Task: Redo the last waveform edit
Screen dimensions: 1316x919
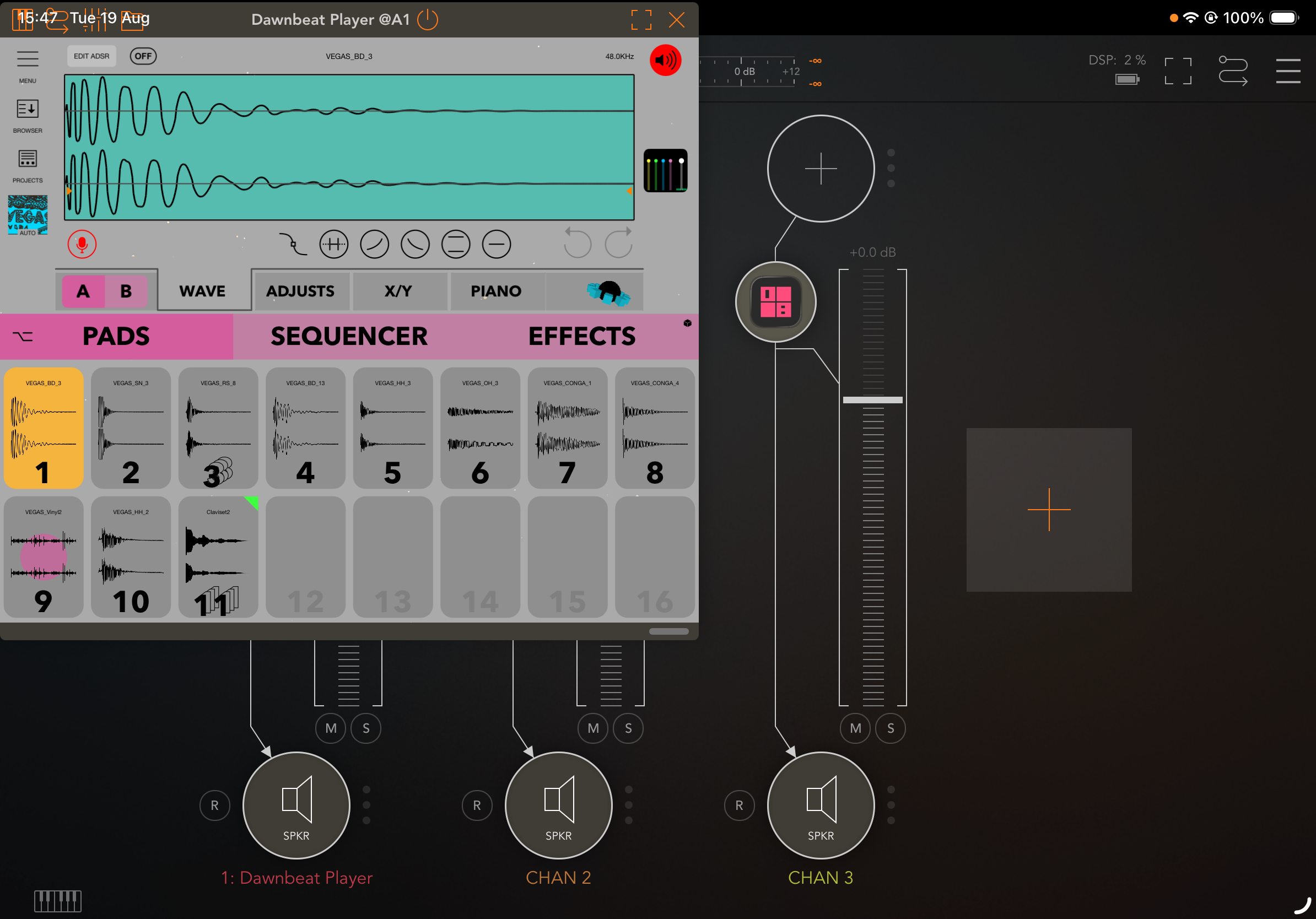Action: [x=619, y=243]
